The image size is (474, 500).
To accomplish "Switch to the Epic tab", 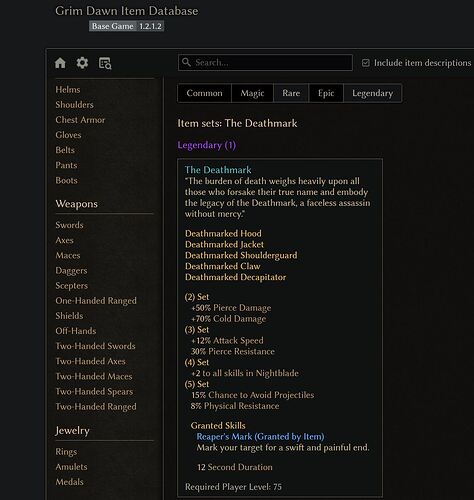I will (326, 93).
